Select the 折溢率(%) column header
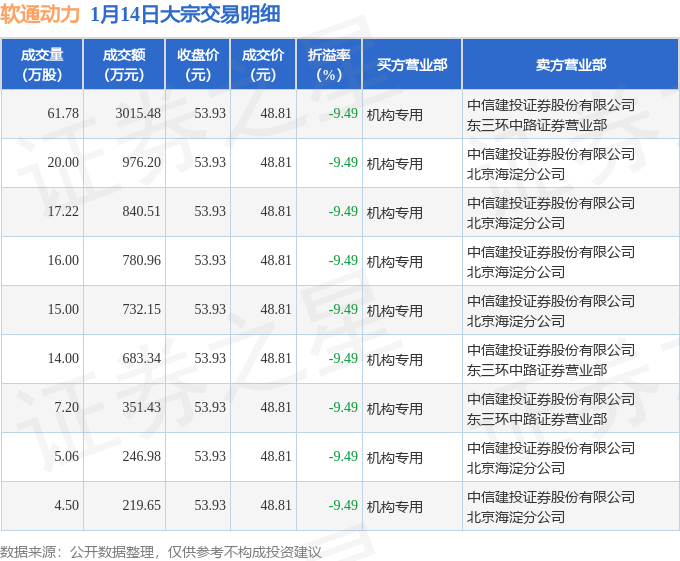 (329, 65)
